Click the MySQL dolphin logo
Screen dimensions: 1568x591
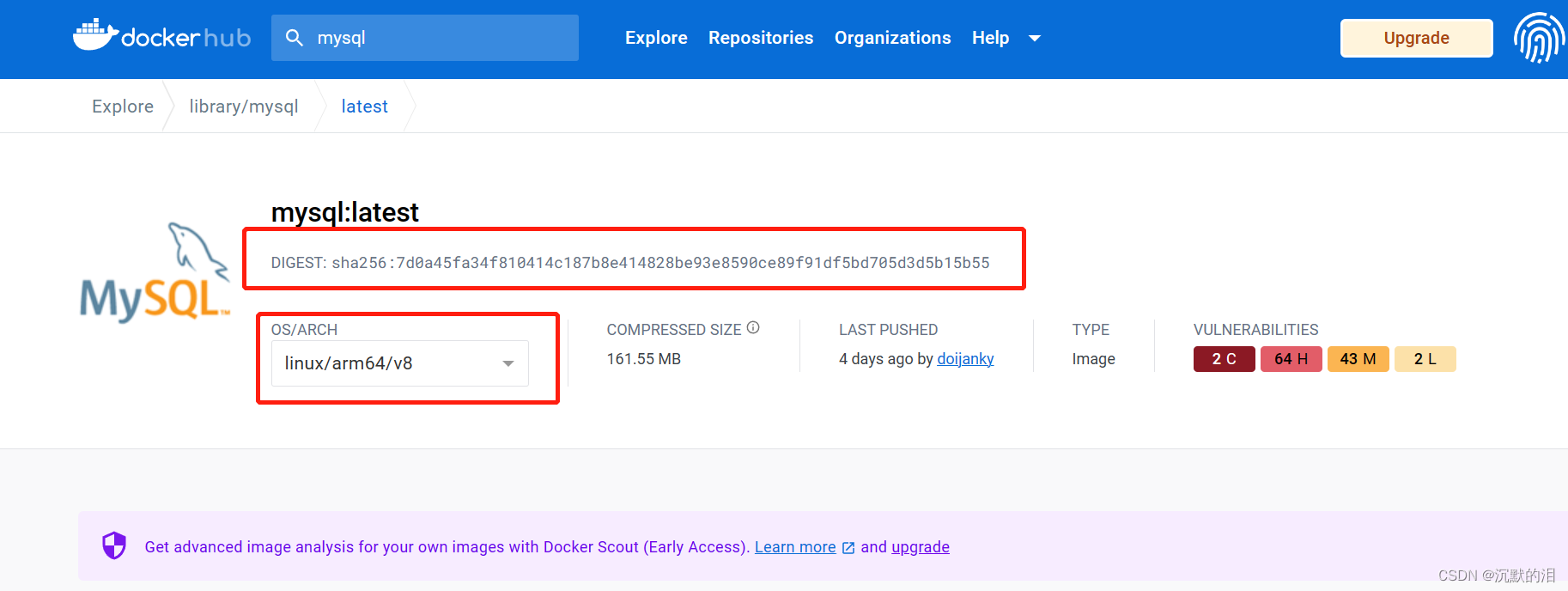(155, 271)
